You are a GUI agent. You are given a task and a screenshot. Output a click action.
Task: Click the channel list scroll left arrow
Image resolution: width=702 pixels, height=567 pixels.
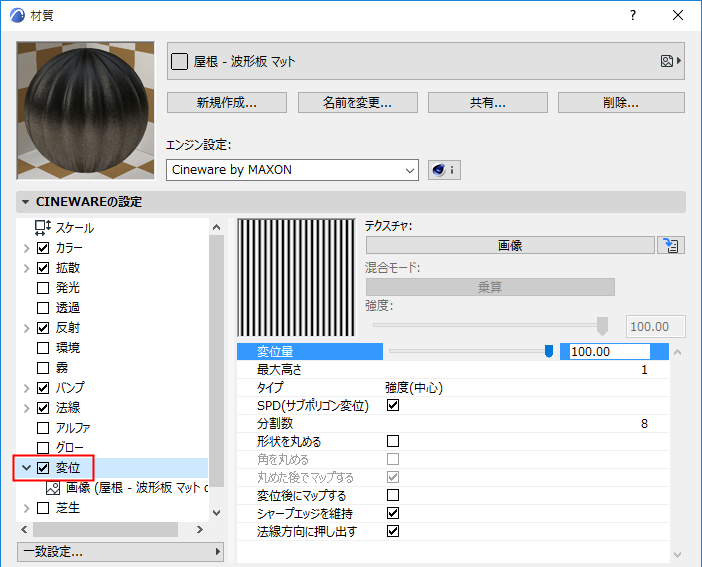[24, 529]
